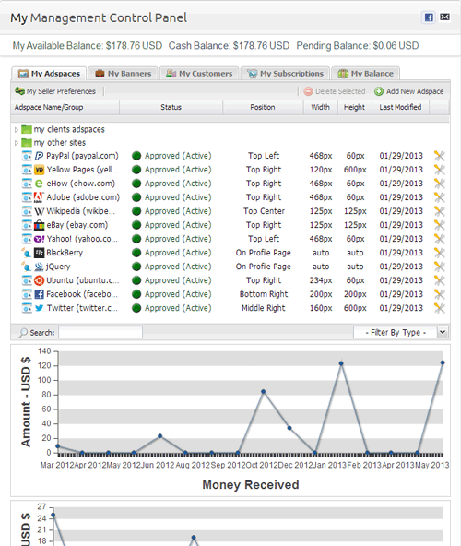Click into the Search field

101,333
